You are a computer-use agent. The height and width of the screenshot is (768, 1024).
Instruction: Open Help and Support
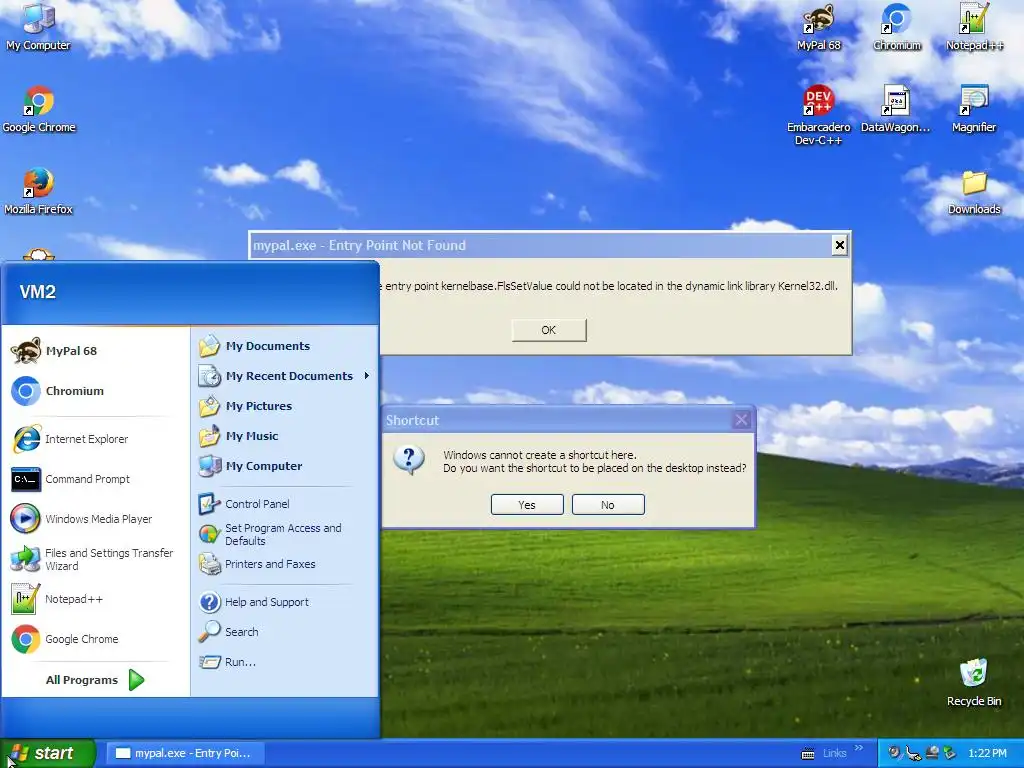(x=285, y=601)
